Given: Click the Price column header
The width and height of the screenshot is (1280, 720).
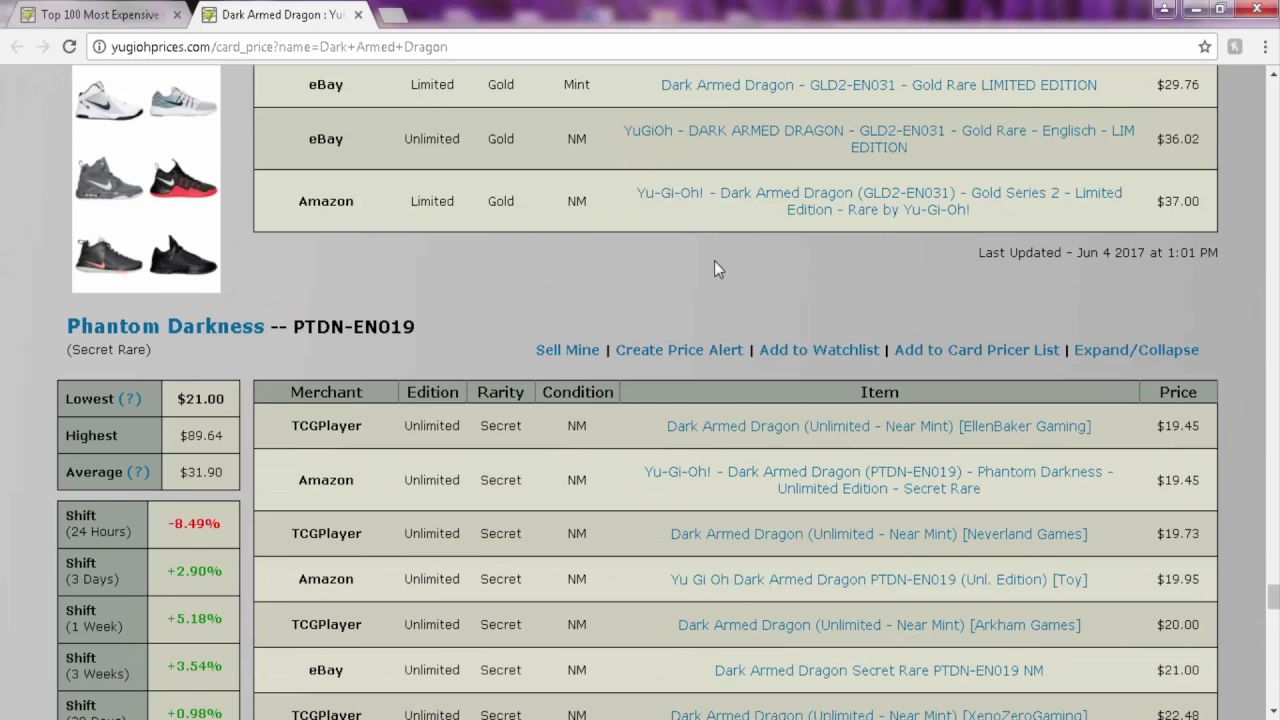Looking at the screenshot, I should click(1178, 392).
